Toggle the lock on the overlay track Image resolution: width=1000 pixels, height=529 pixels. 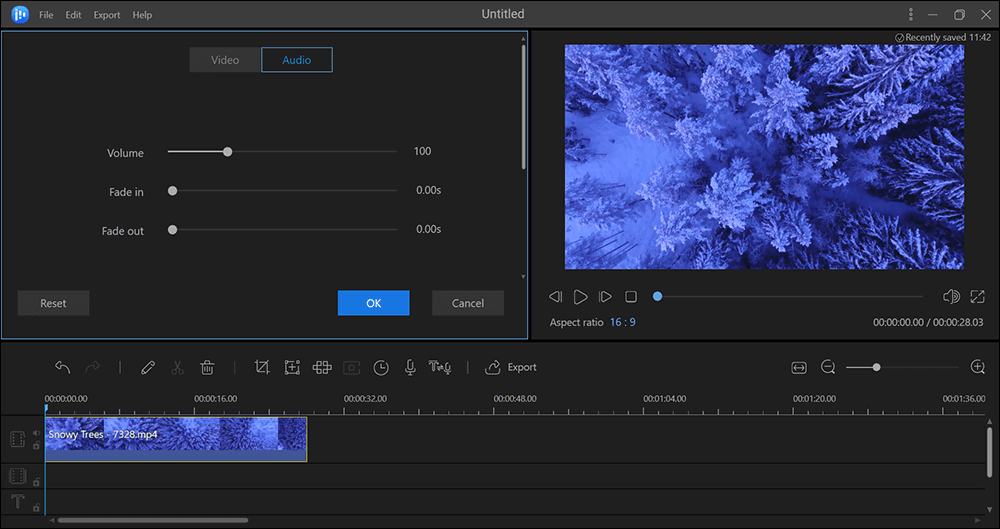coord(36,482)
